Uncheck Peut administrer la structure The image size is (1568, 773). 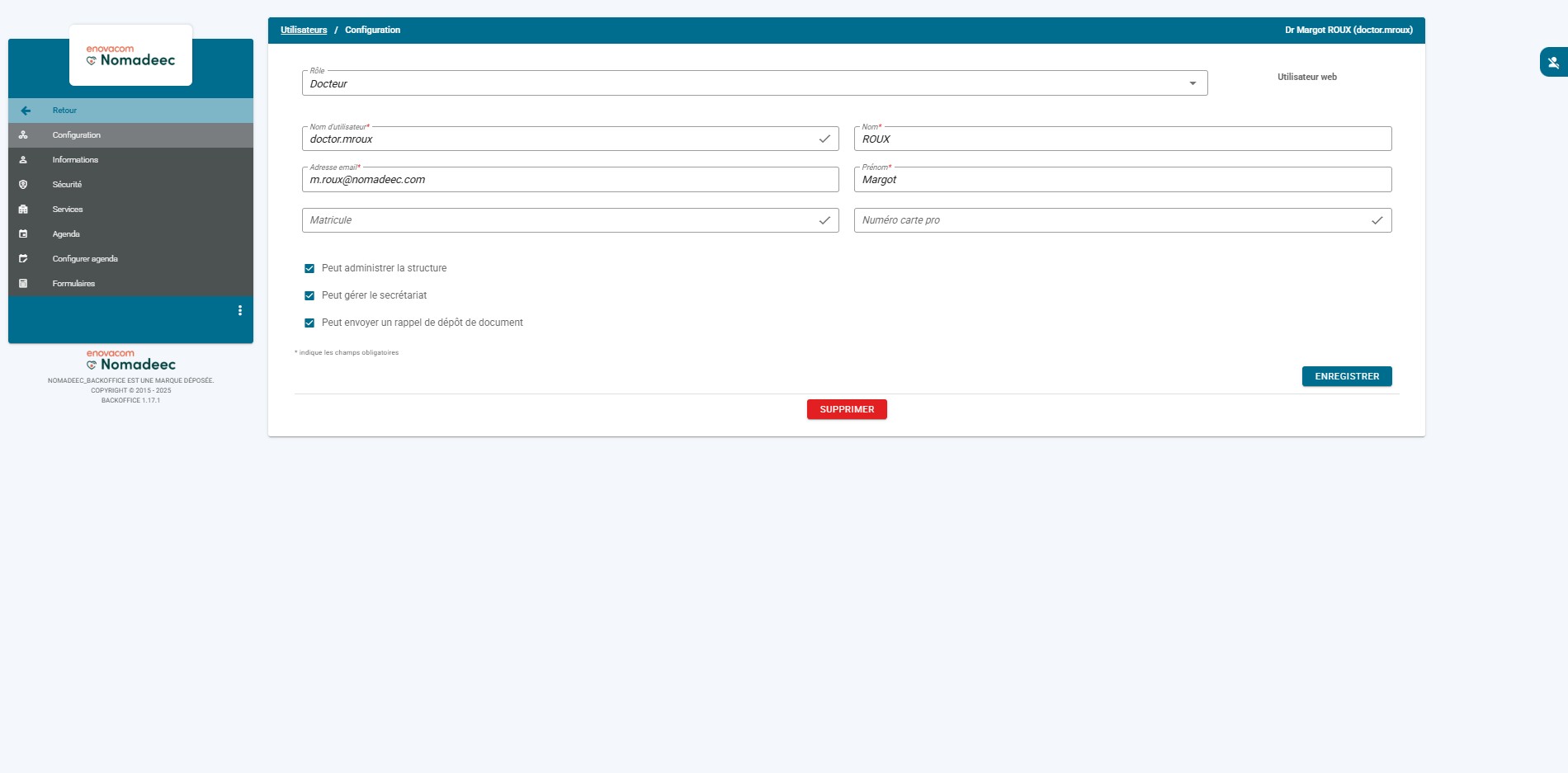coord(309,268)
